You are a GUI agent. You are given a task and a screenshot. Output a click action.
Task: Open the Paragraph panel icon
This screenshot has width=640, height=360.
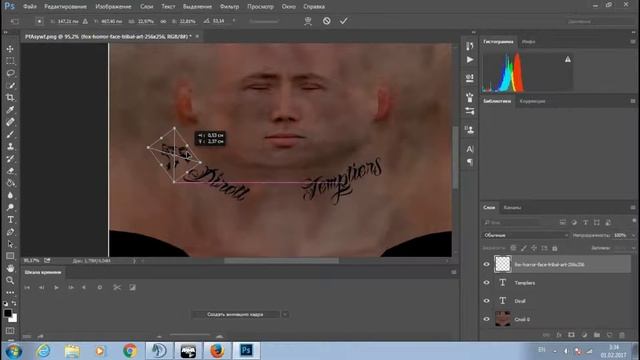[470, 162]
